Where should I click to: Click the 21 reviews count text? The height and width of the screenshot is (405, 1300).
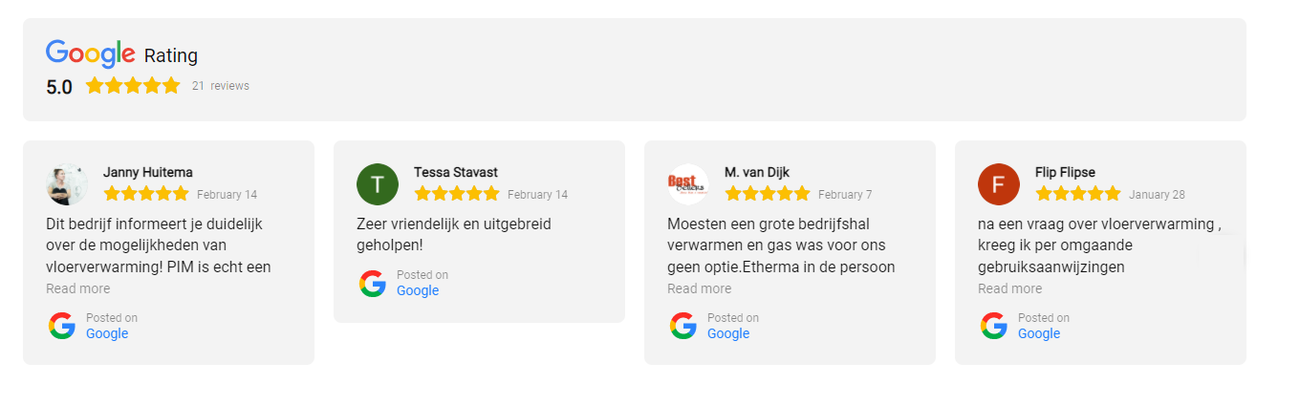[x=220, y=86]
